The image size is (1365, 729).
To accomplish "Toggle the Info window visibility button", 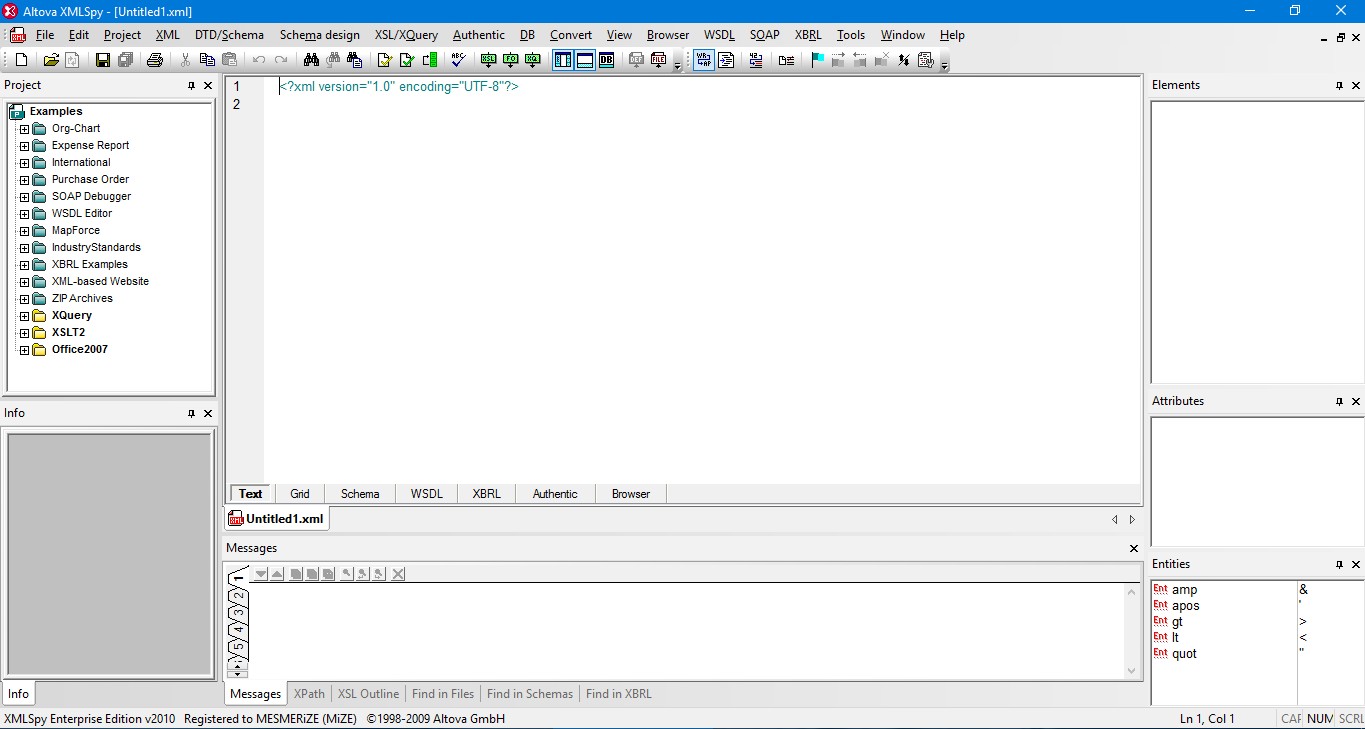I will 585,60.
